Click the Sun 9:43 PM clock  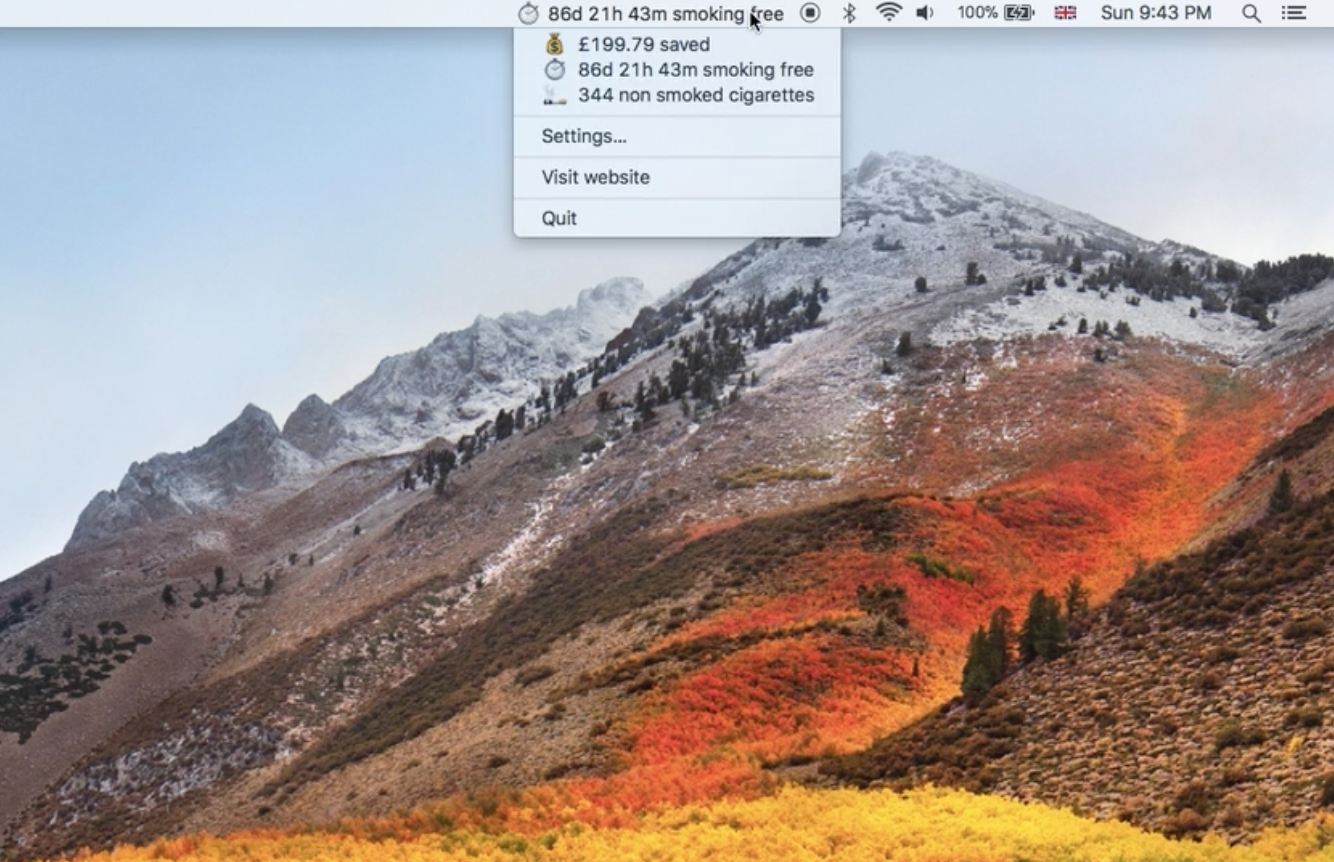[x=1155, y=13]
